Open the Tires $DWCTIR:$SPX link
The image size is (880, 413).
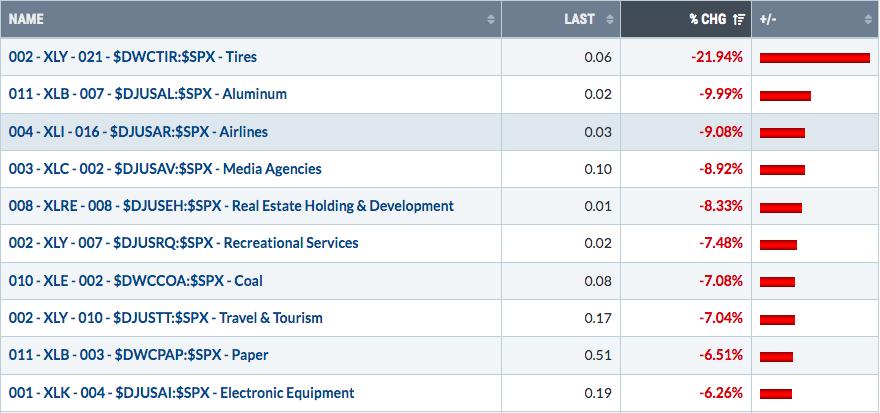pyautogui.click(x=132, y=57)
